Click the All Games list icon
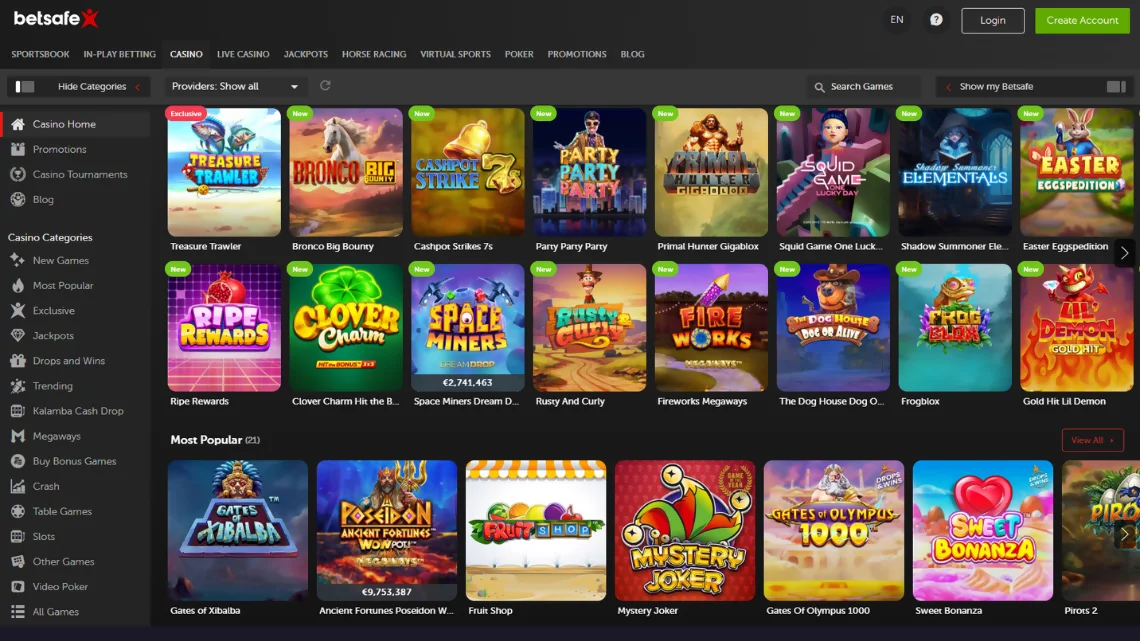 tap(18, 612)
